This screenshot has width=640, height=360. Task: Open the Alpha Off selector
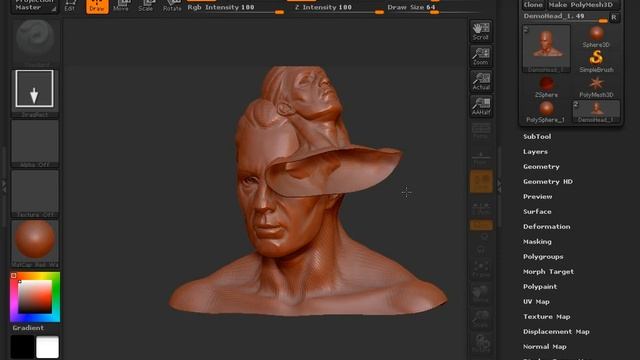click(x=35, y=144)
